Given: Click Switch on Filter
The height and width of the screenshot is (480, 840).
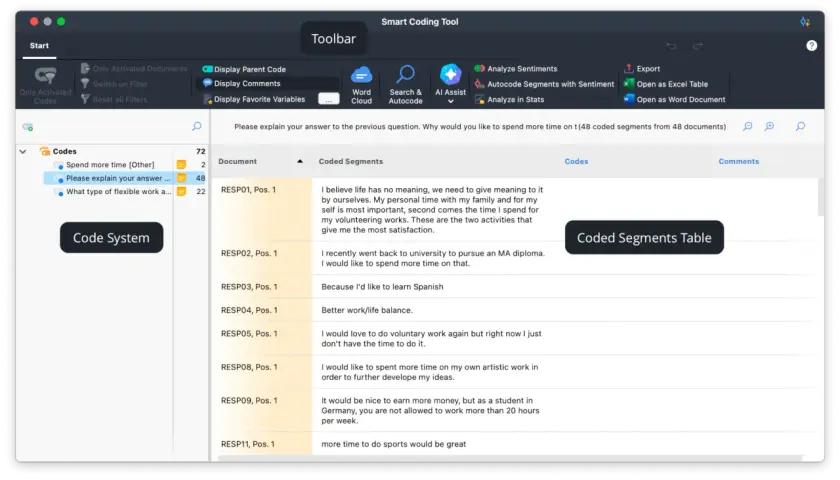Looking at the screenshot, I should [114, 84].
